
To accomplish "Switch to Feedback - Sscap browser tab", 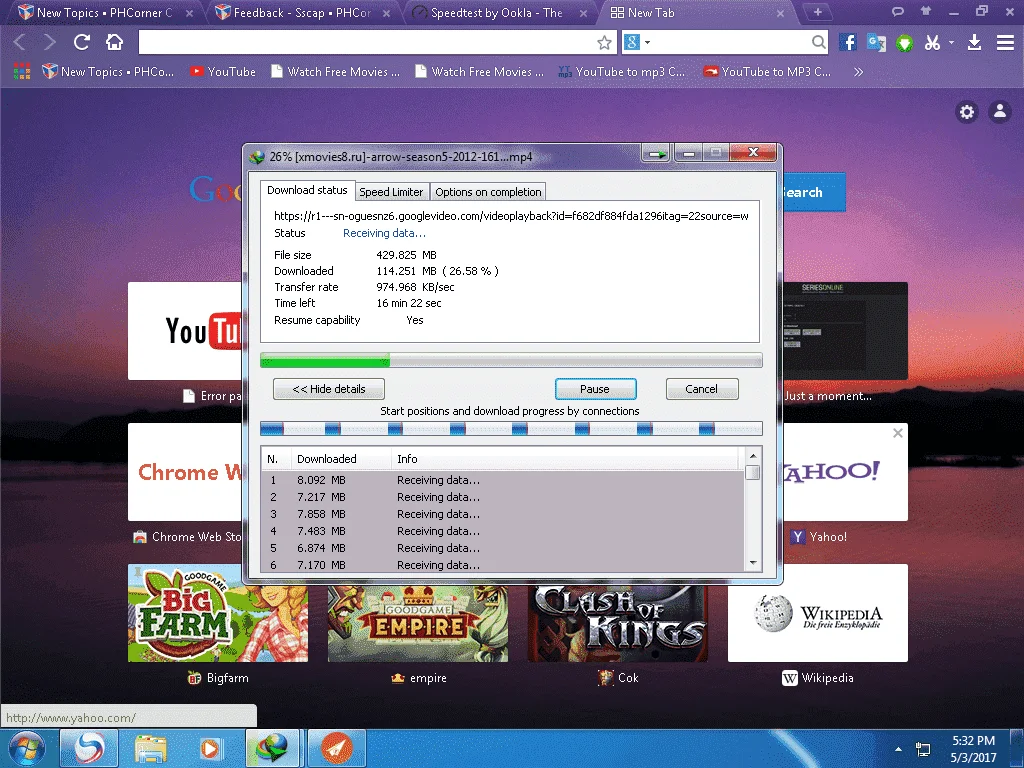I will (x=302, y=12).
